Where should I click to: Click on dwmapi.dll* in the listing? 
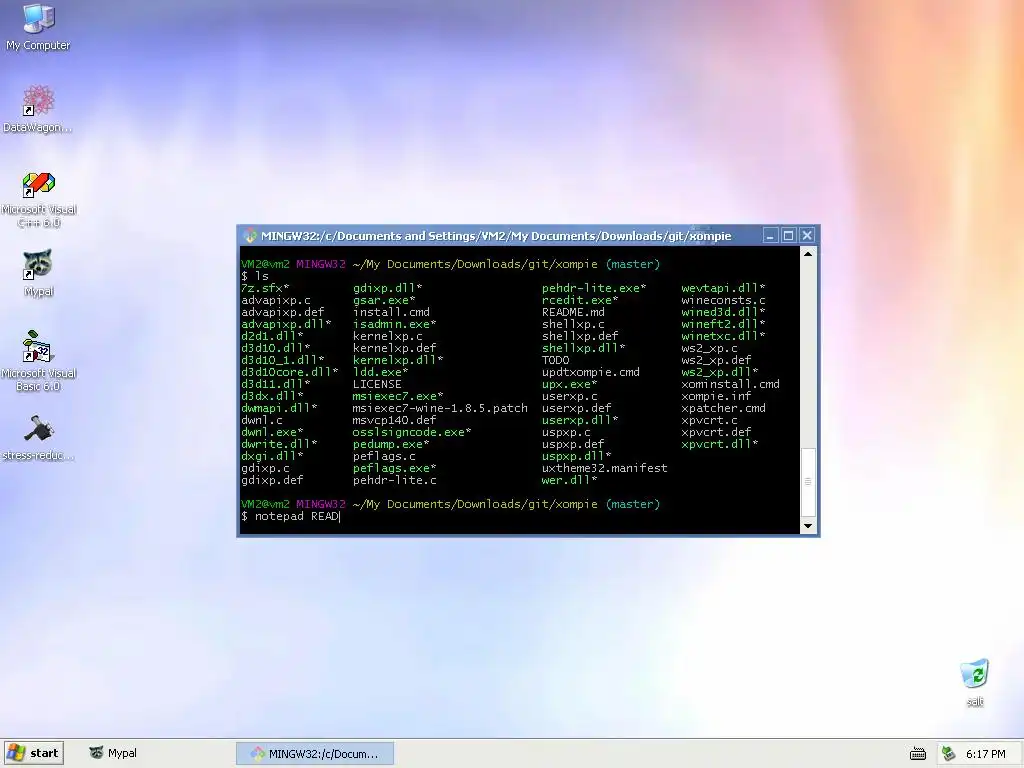click(x=280, y=408)
